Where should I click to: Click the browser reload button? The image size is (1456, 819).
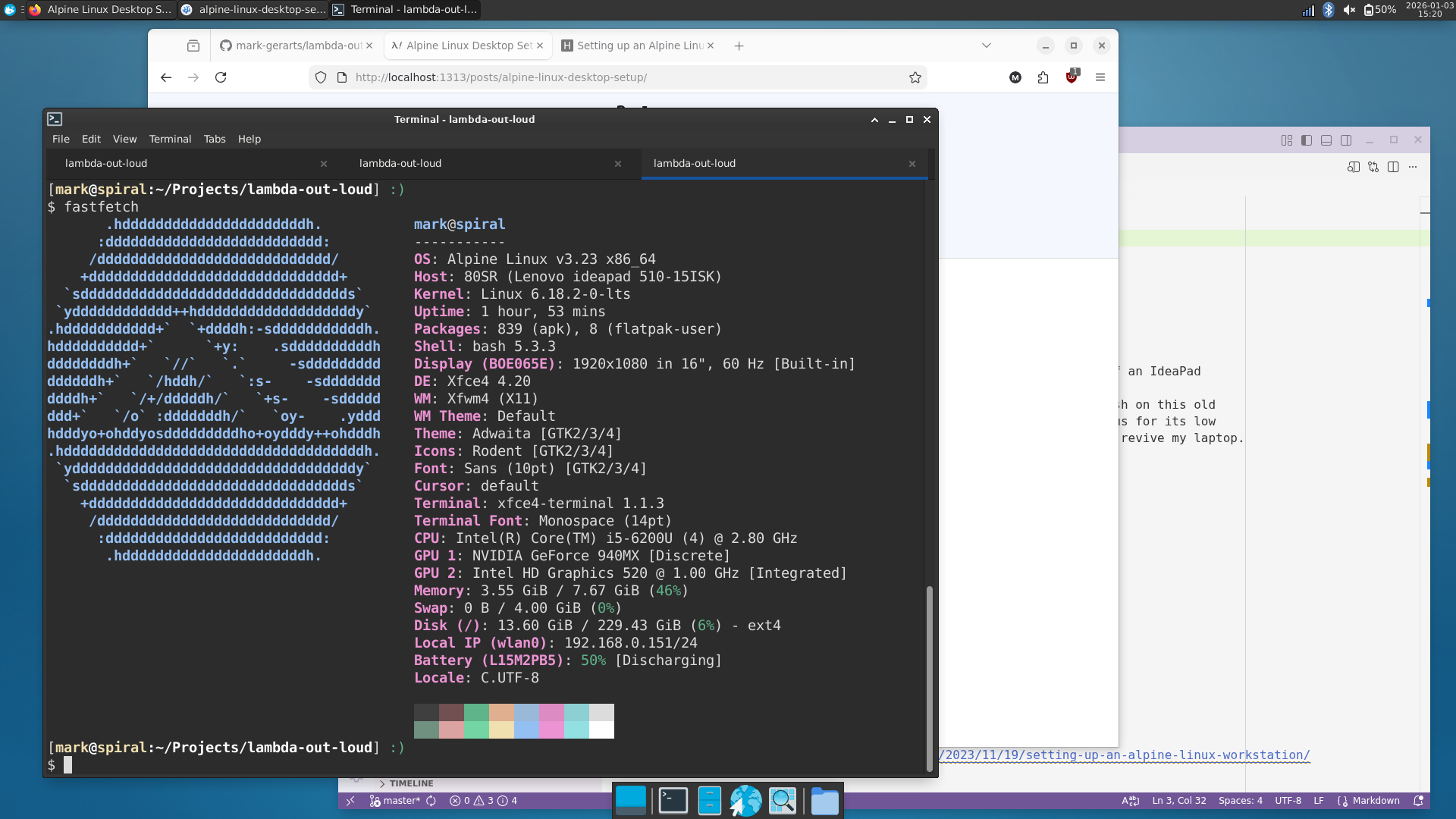click(220, 77)
